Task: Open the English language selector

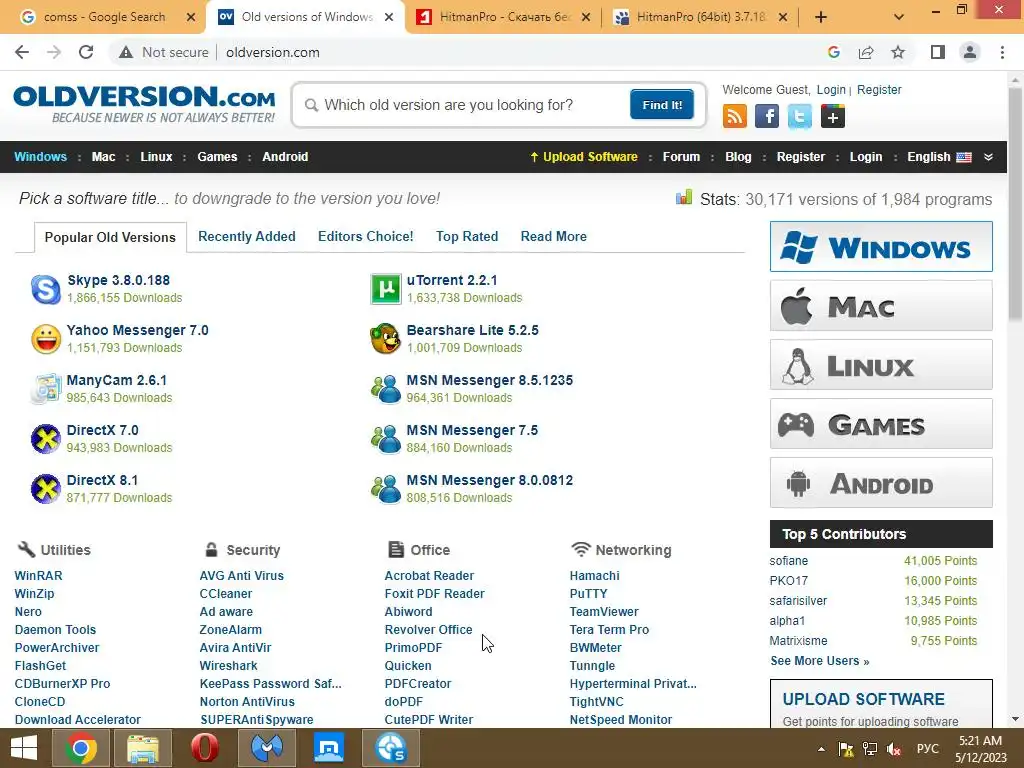Action: (938, 157)
